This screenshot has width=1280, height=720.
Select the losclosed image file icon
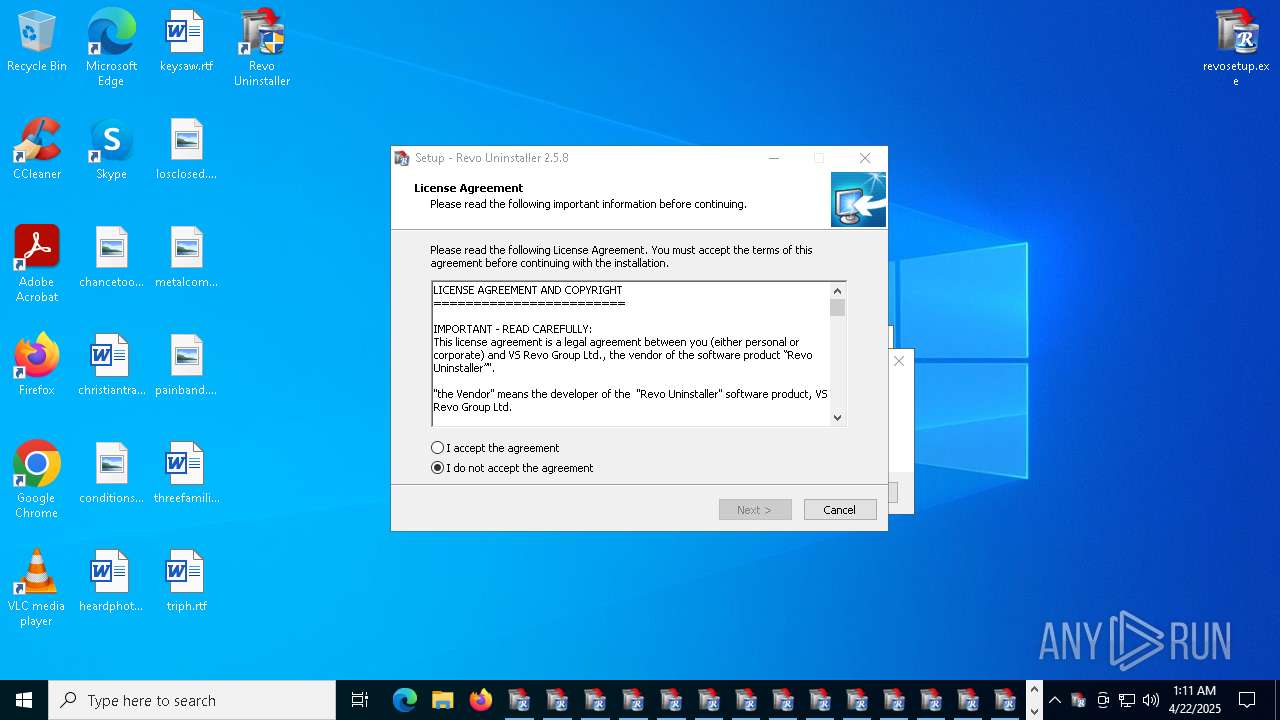186,150
